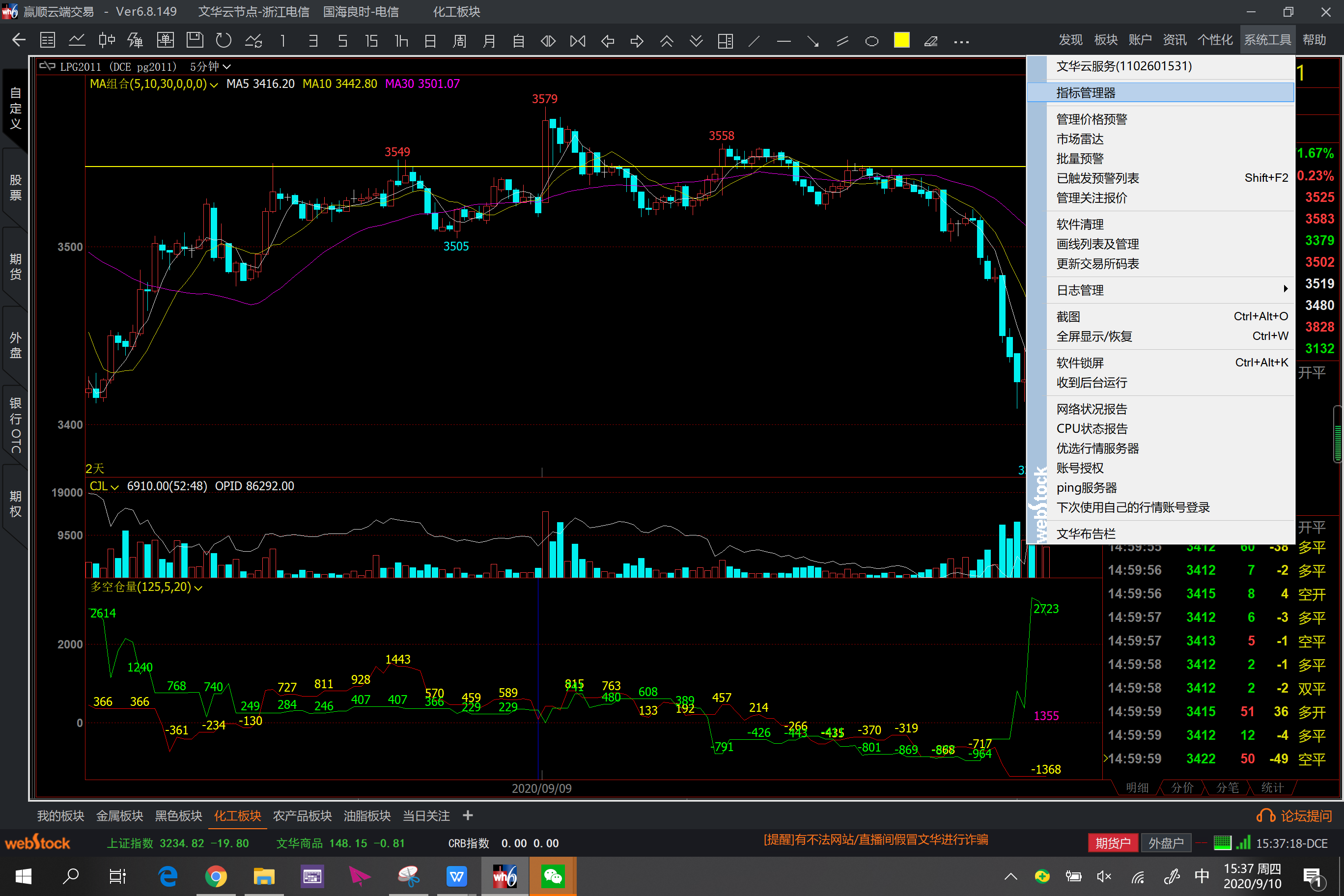Click the horizontal expand chart icon
The height and width of the screenshot is (896, 1344).
coord(578,41)
